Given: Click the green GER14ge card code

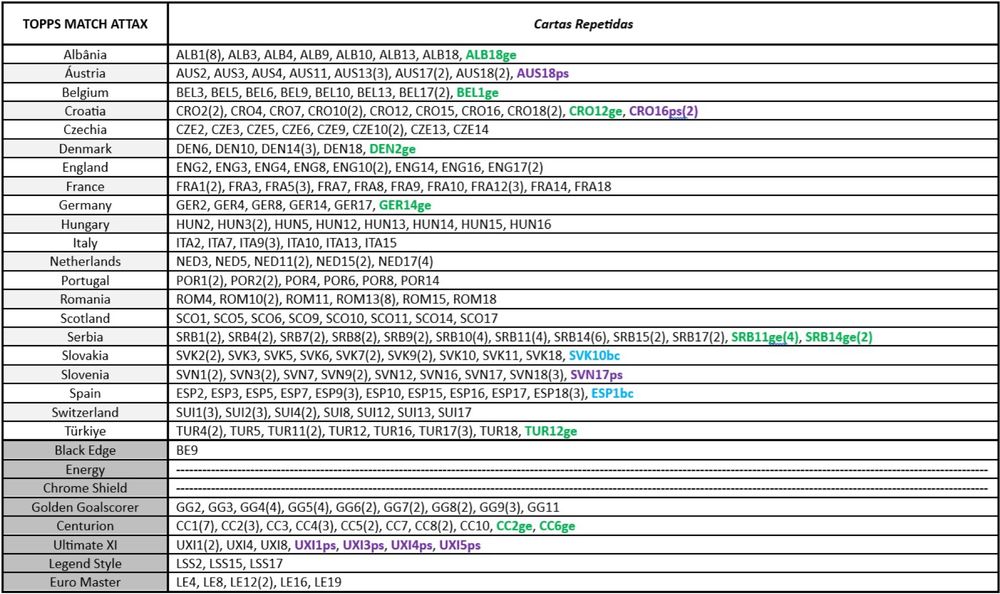Looking at the screenshot, I should 405,205.
